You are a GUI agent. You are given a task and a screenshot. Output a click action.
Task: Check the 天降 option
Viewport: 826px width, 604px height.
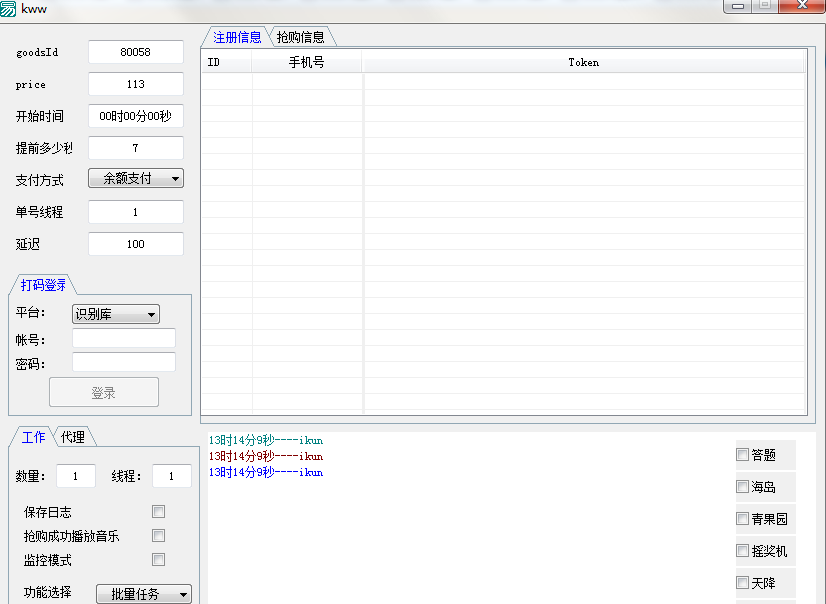click(x=740, y=582)
